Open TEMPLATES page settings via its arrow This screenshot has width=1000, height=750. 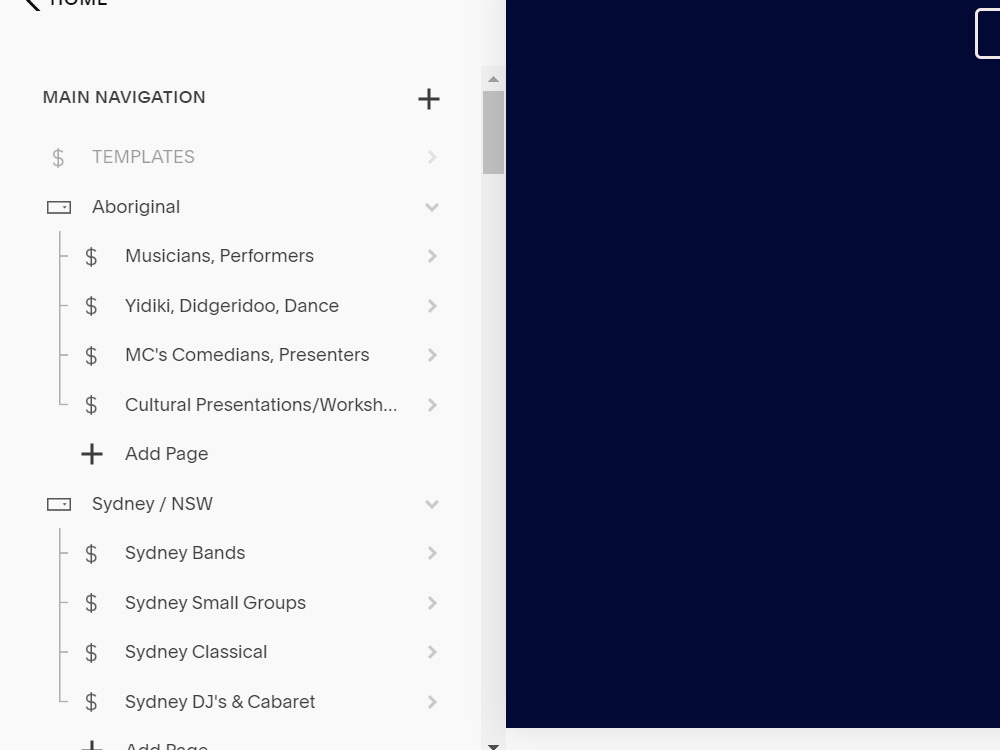pos(432,157)
